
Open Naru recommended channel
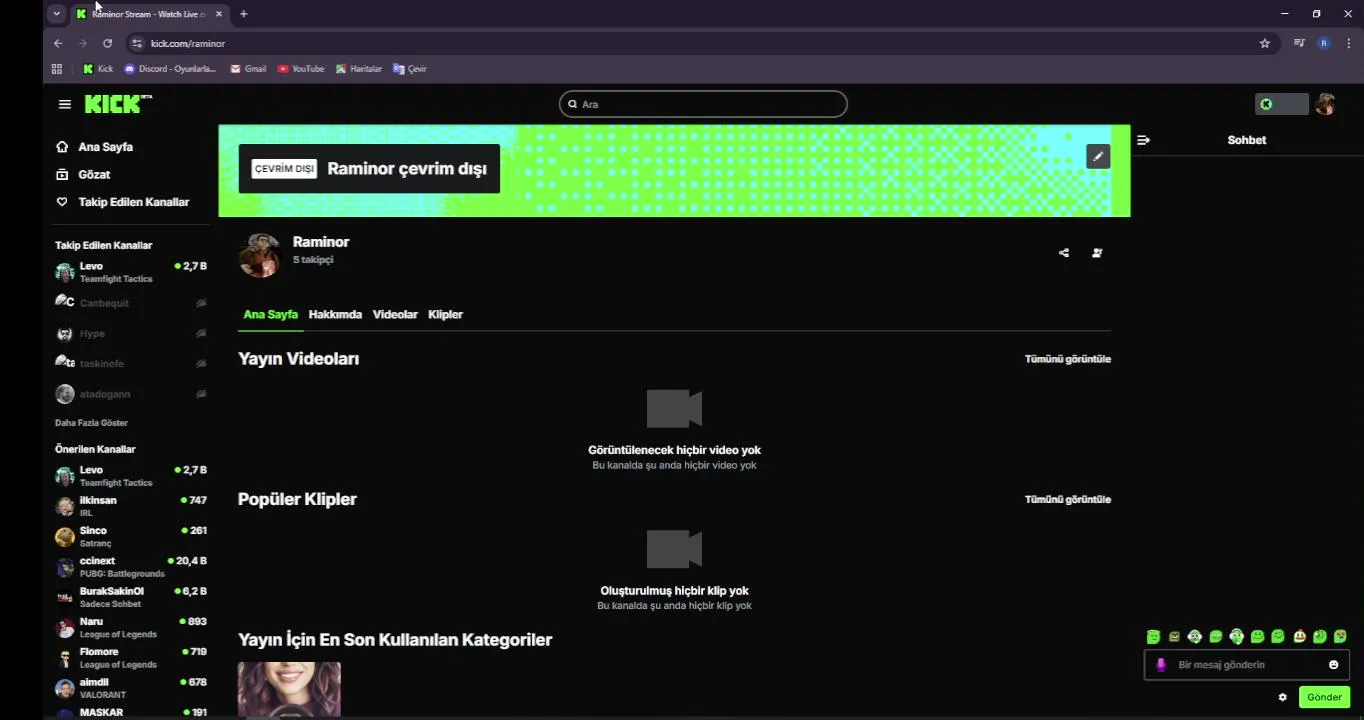(131, 628)
